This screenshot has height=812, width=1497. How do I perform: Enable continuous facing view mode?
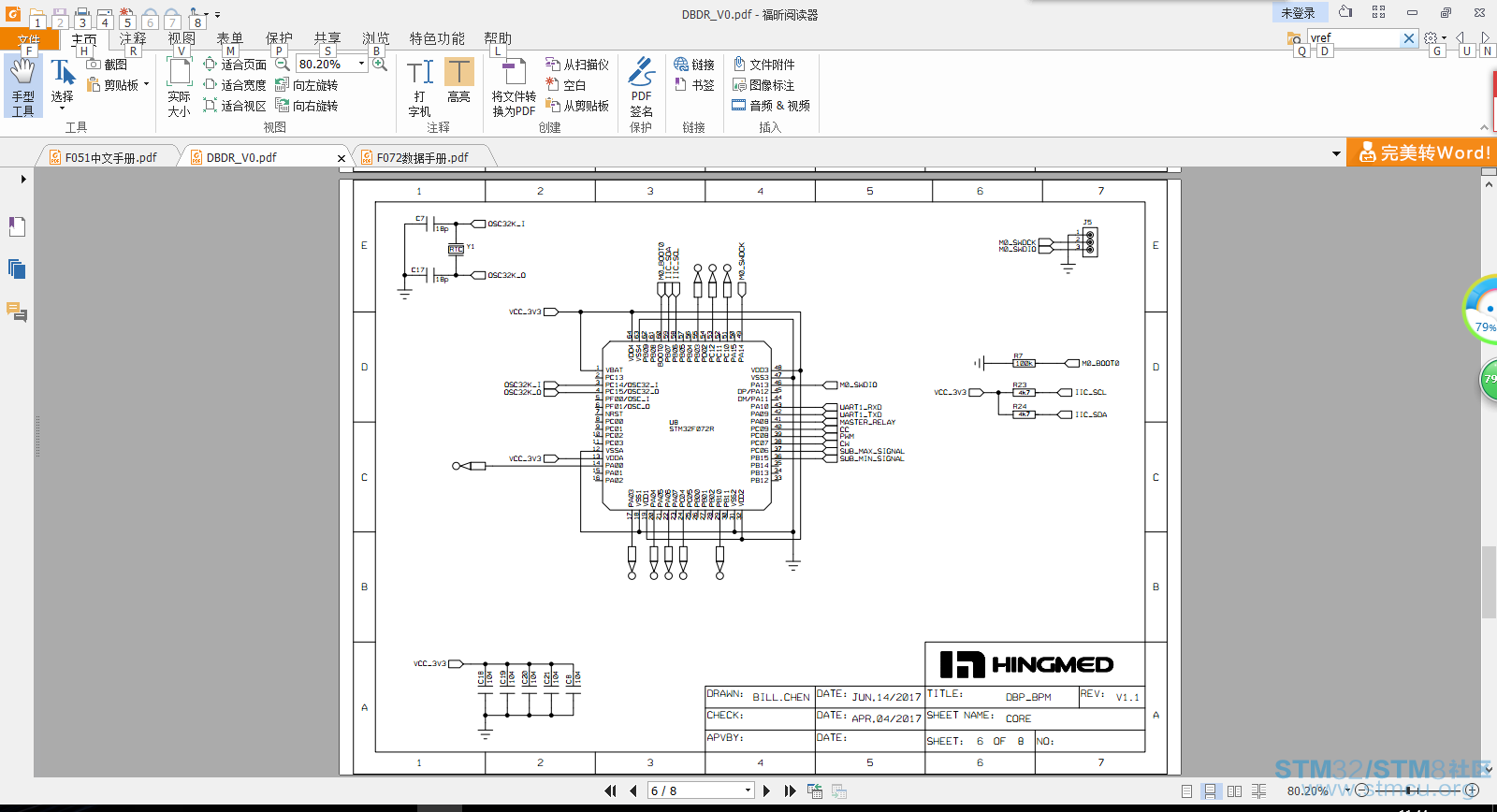1259,790
